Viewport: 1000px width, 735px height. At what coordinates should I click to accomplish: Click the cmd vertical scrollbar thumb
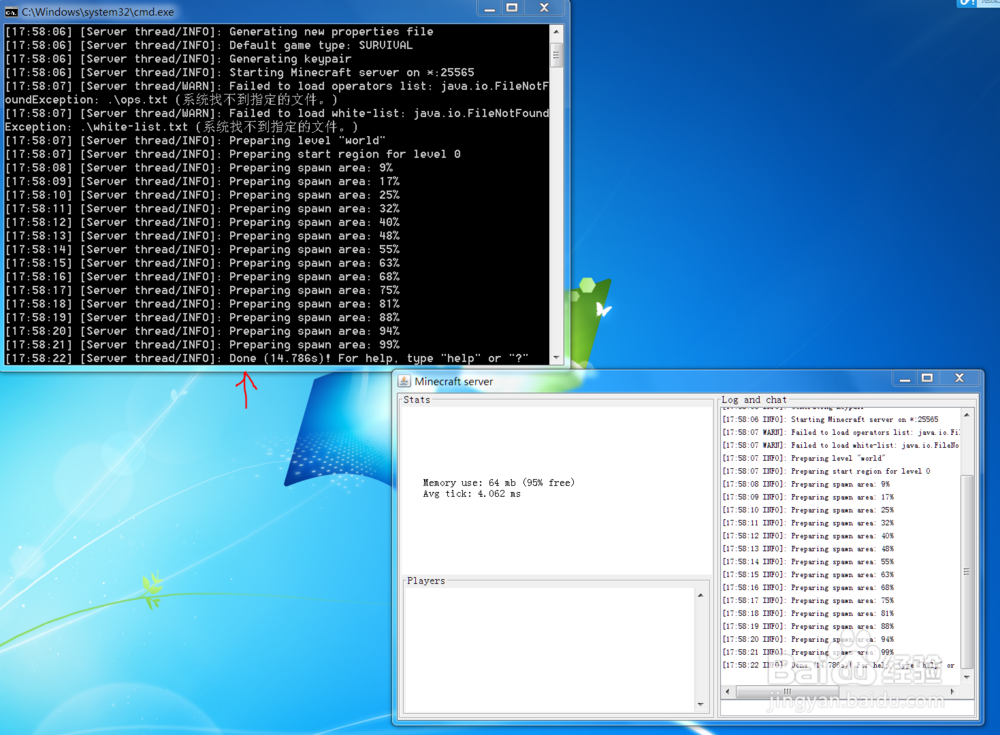point(556,55)
